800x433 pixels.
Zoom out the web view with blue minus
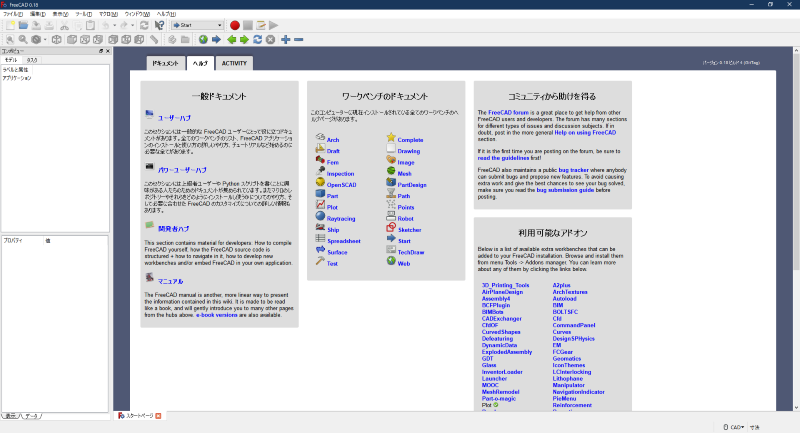pos(299,40)
